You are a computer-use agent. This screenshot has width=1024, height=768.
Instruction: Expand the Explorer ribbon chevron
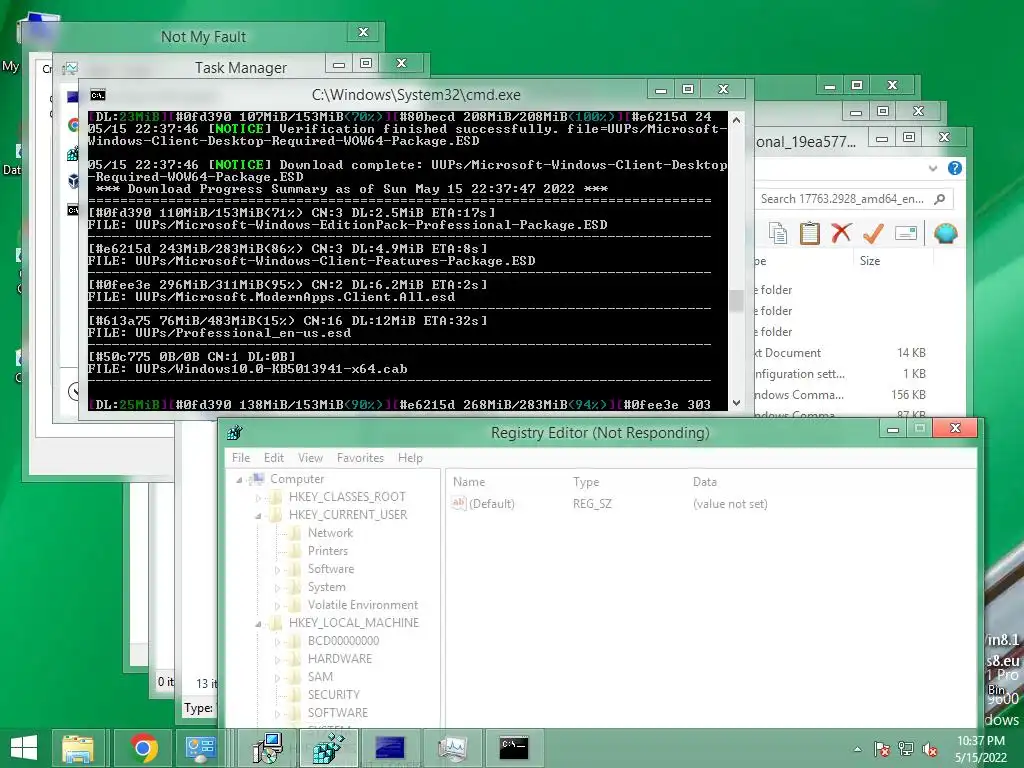(x=933, y=168)
